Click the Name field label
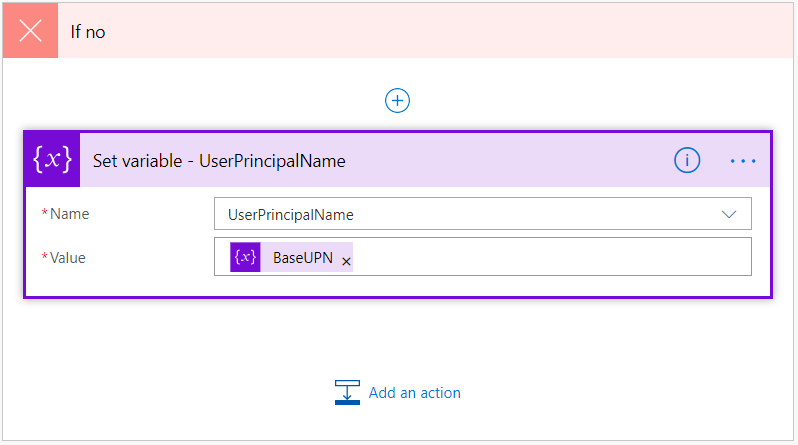 coord(69,214)
